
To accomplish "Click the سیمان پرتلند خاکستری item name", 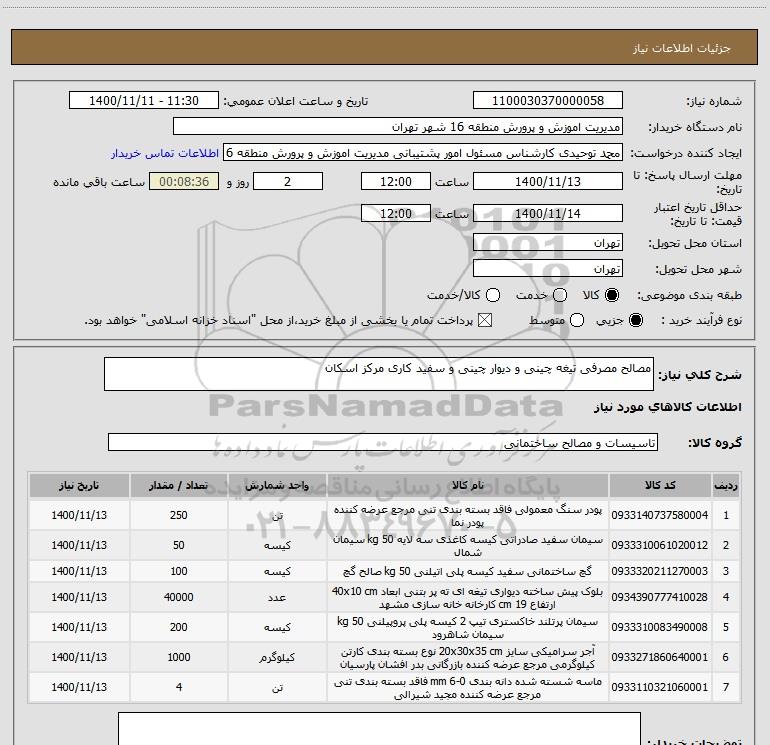I will [x=468, y=628].
